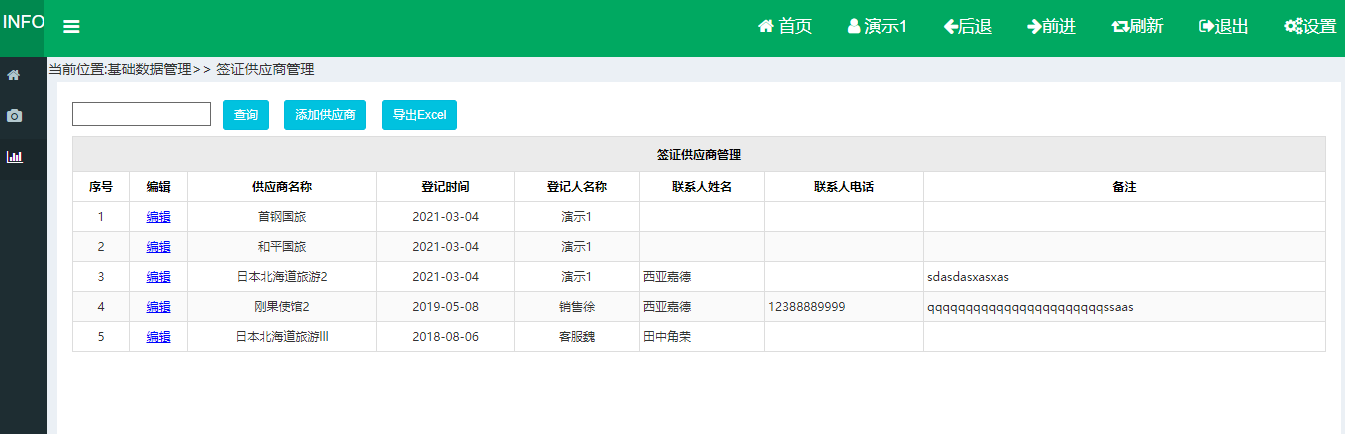Screen dimensions: 1345x434
Task: Click 编辑 link for 和平国旅
Action: click(158, 247)
